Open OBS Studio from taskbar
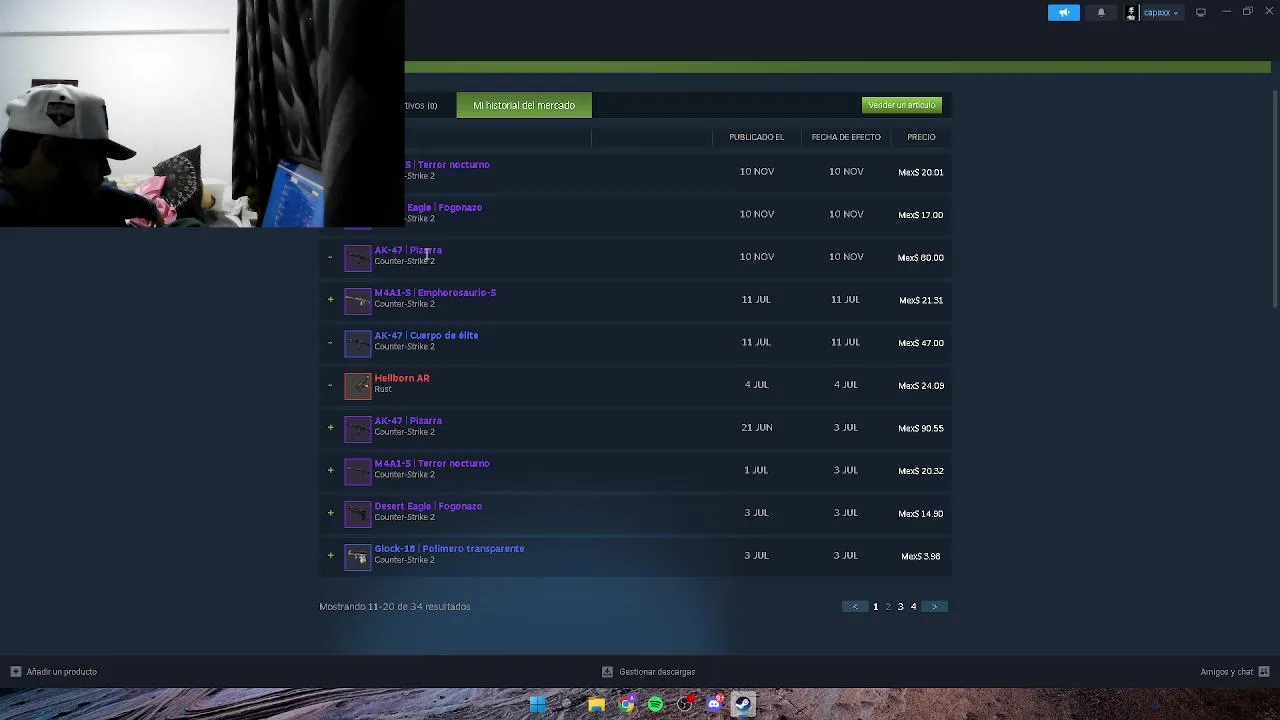This screenshot has height=720, width=1280. point(685,704)
